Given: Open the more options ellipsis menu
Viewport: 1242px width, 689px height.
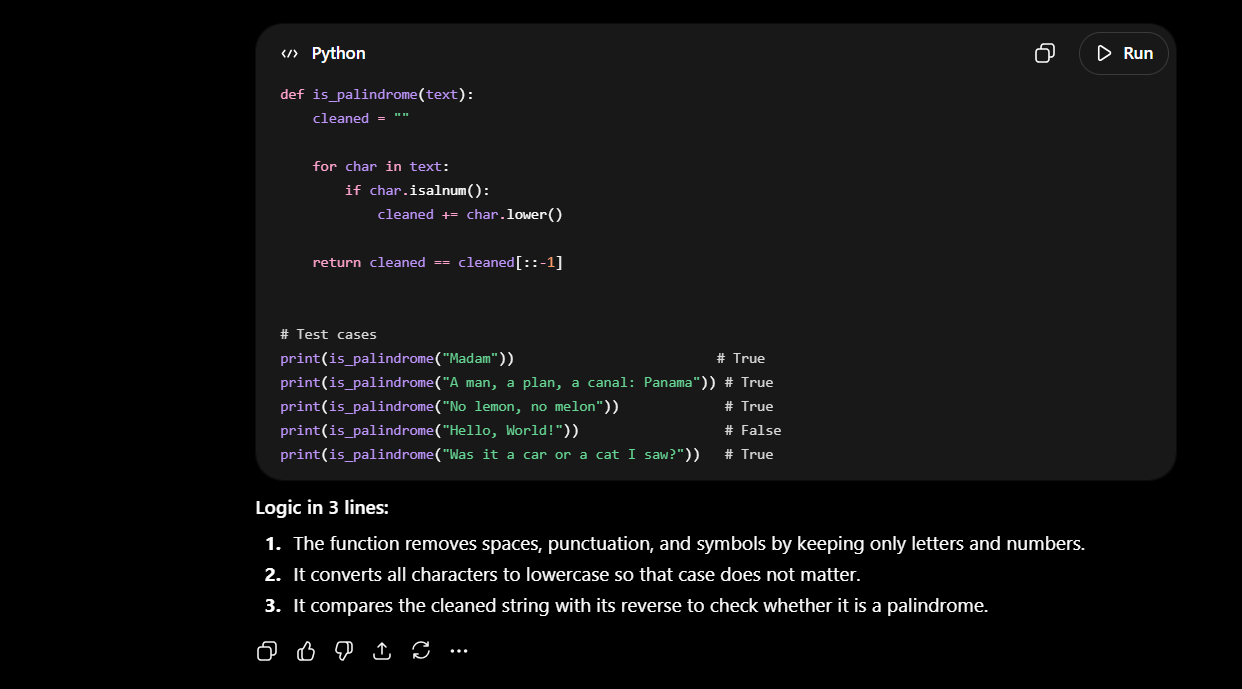Looking at the screenshot, I should [459, 651].
